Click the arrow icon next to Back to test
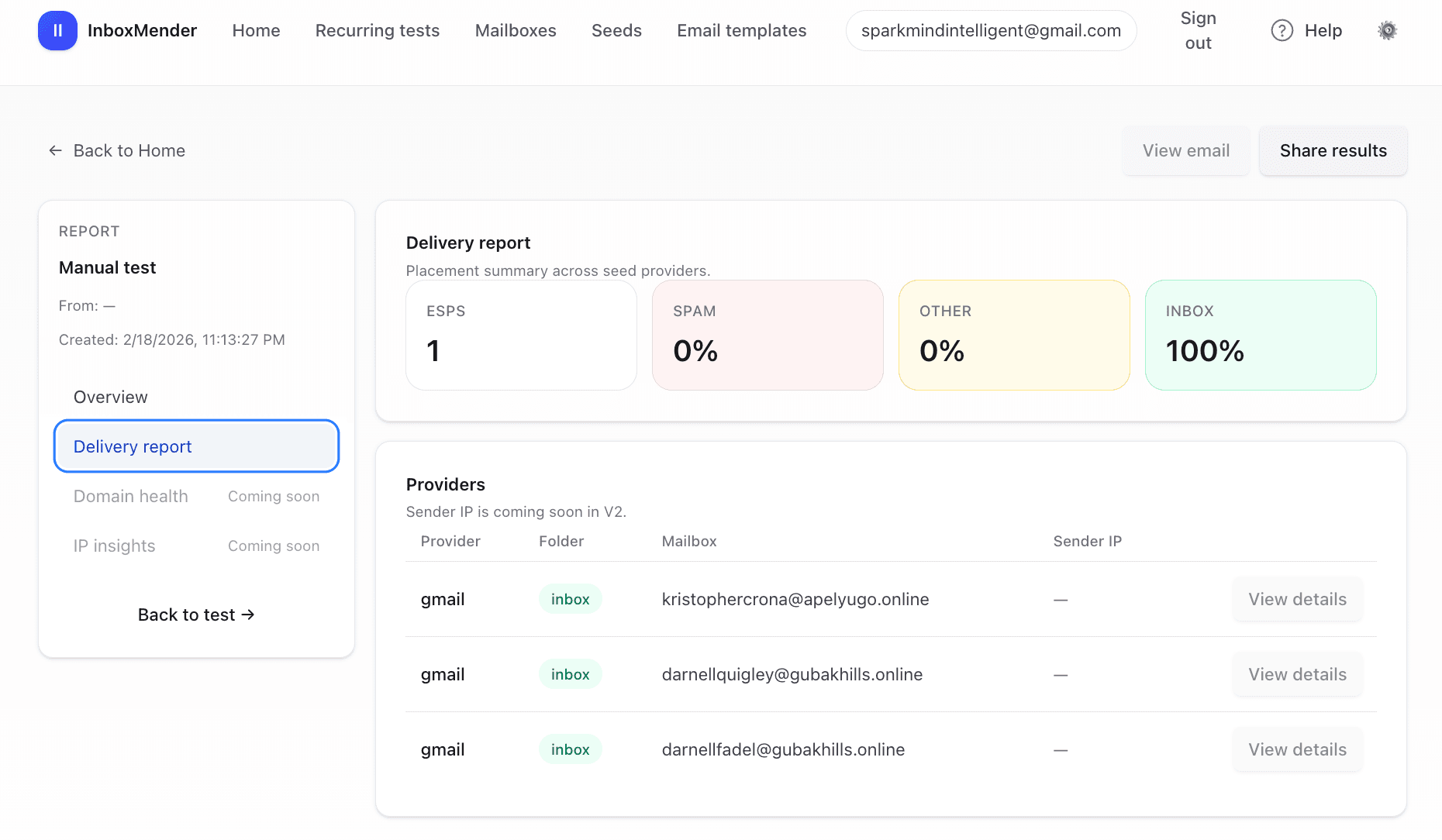This screenshot has height=840, width=1442. point(249,615)
